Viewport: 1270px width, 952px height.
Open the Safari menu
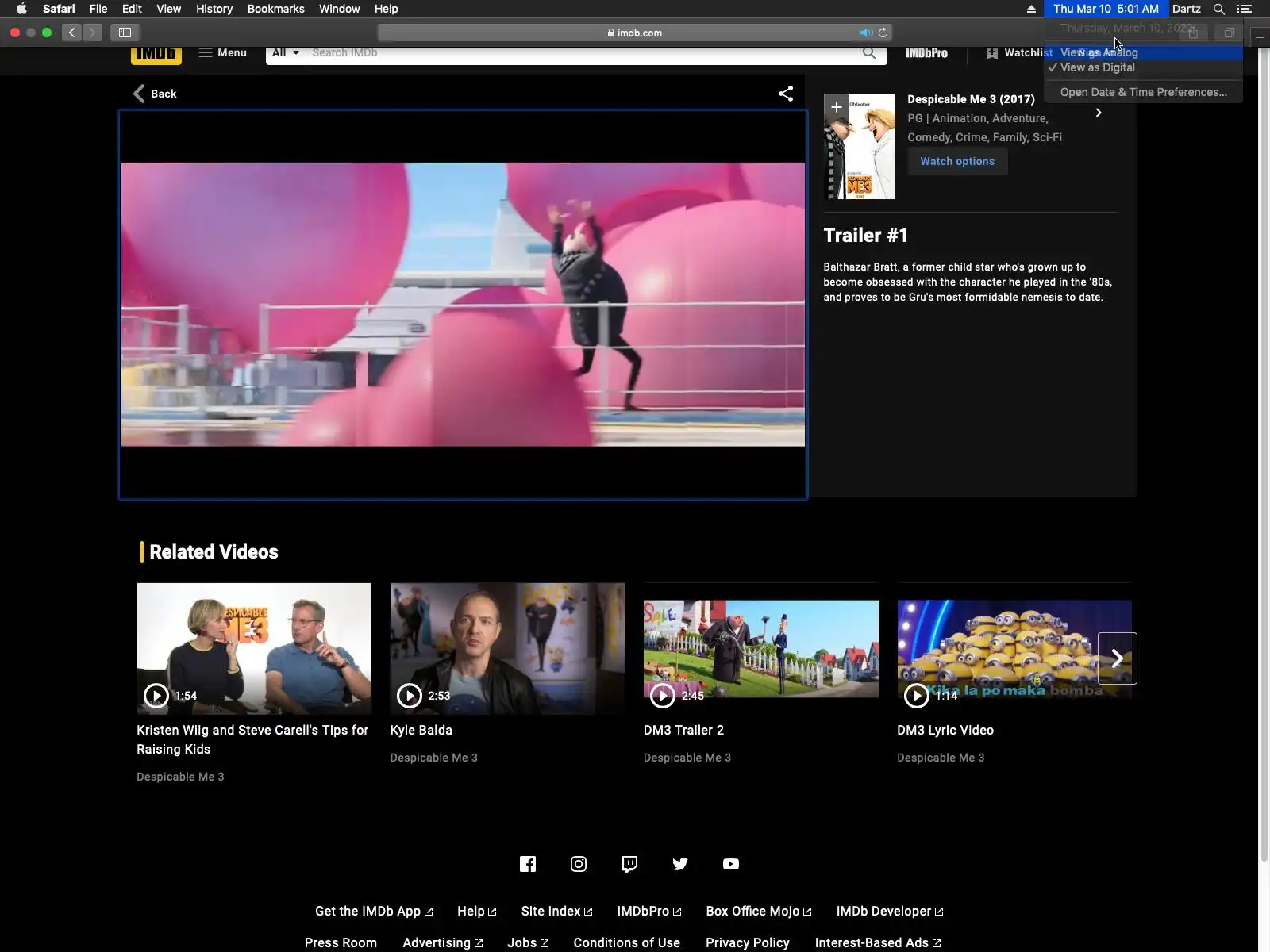(x=59, y=9)
